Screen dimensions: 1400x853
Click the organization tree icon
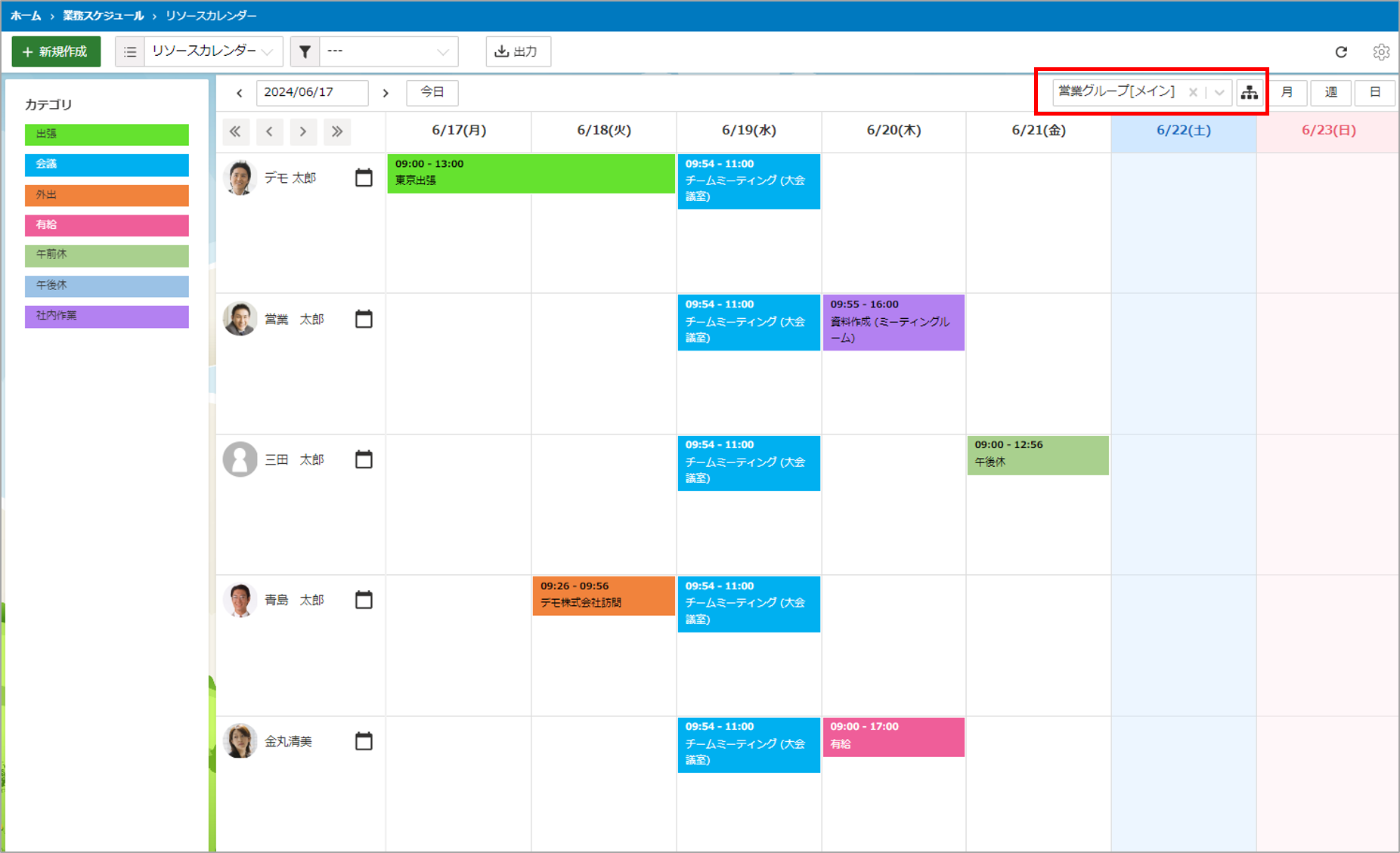[x=1249, y=93]
